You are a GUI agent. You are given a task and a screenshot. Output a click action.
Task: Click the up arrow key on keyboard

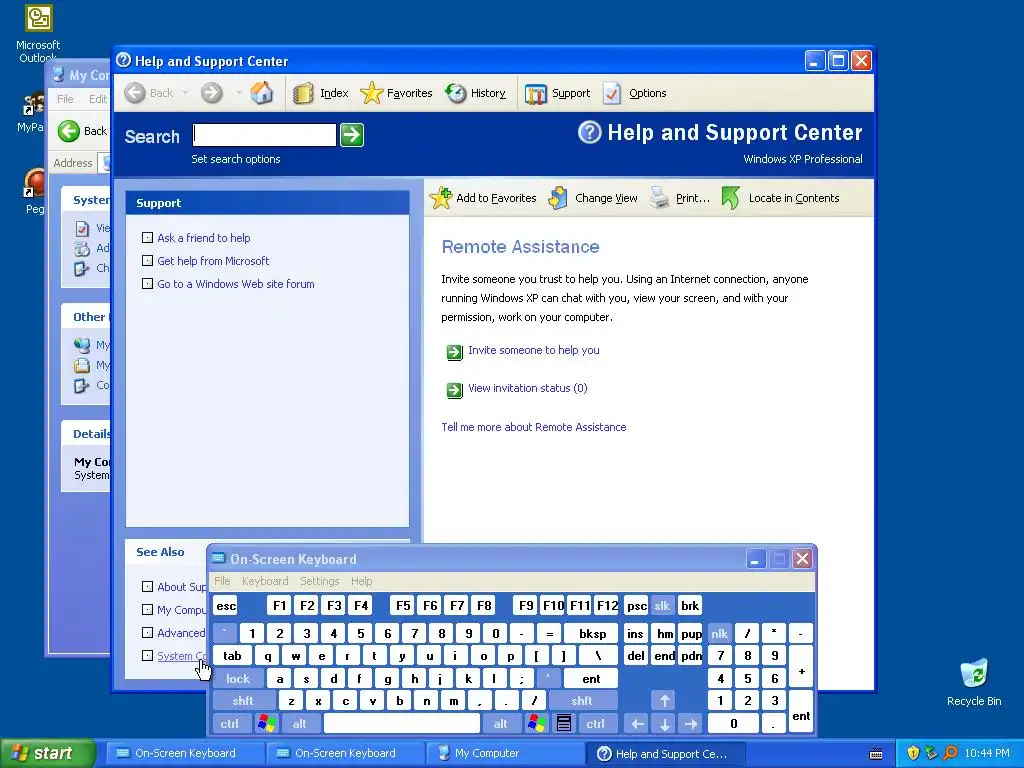(665, 701)
